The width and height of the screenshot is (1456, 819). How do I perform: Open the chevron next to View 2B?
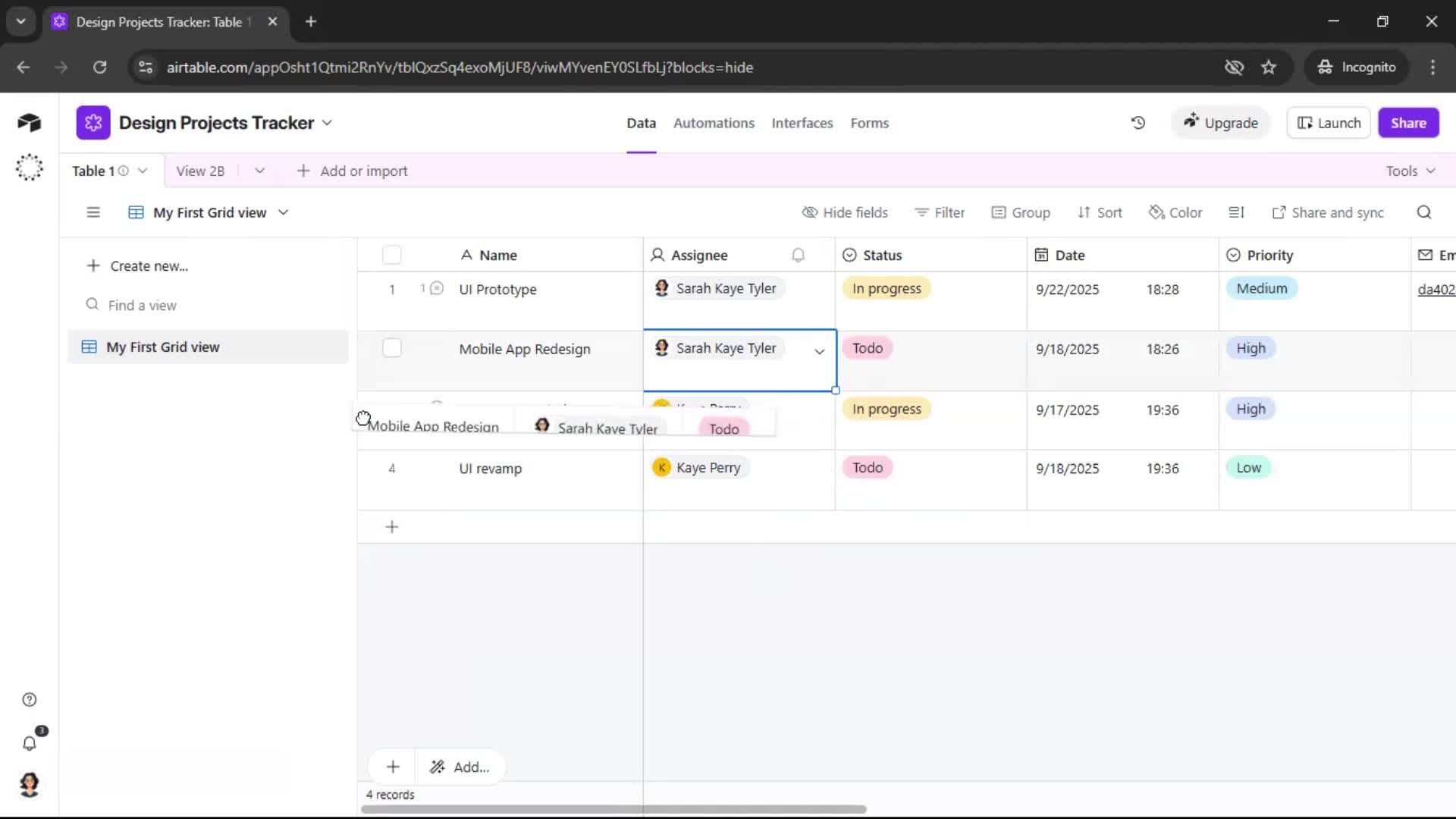click(x=259, y=171)
